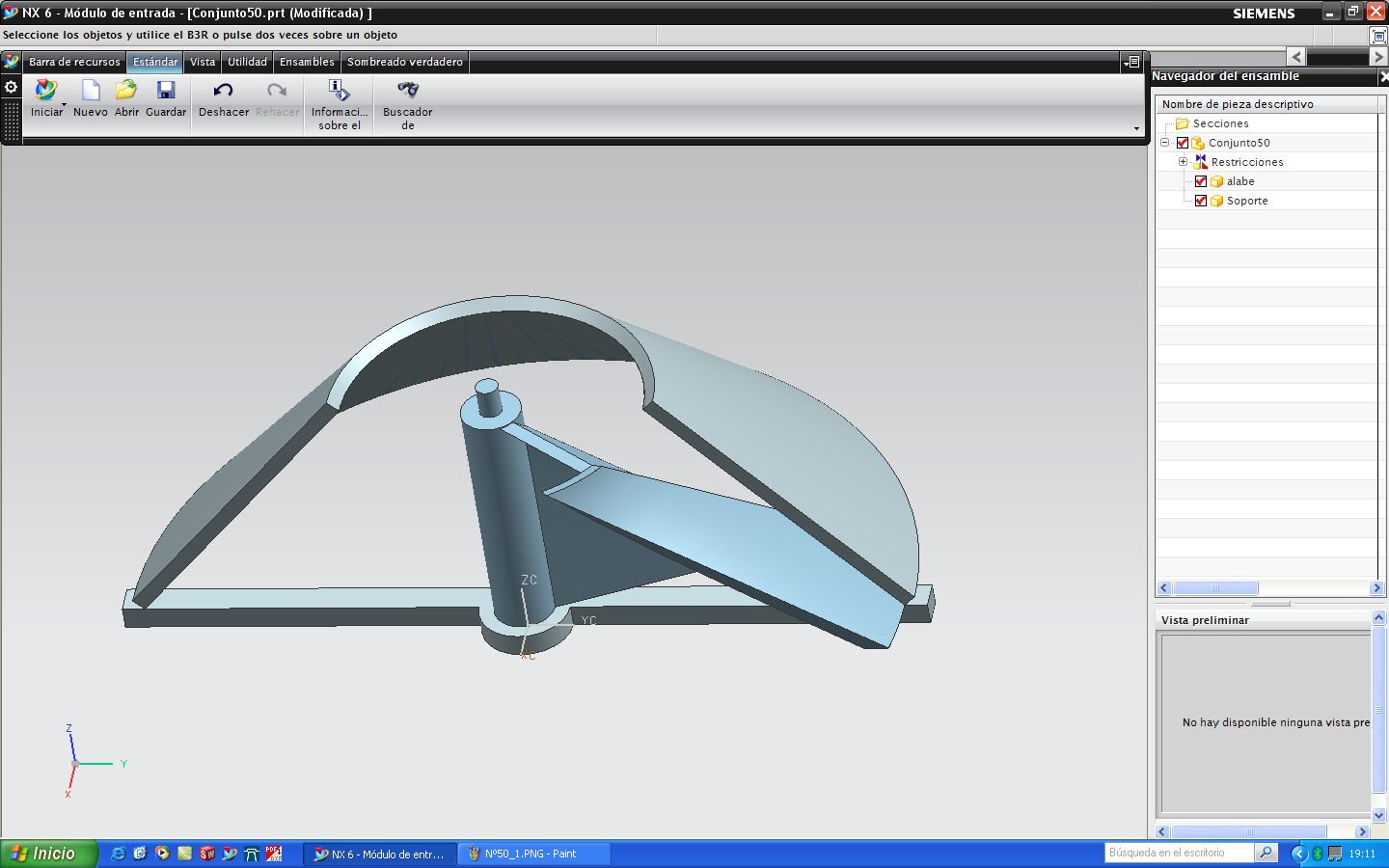The height and width of the screenshot is (868, 1389).
Task: Open a file with Abrir icon
Action: click(x=126, y=90)
